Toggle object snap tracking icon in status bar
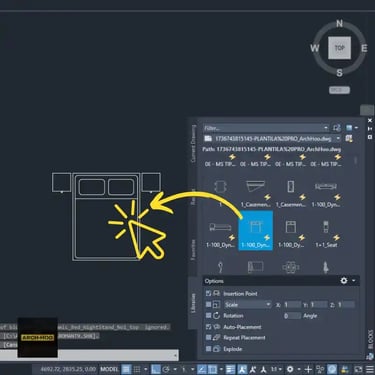This screenshot has height=375, width=375. click(x=202, y=369)
